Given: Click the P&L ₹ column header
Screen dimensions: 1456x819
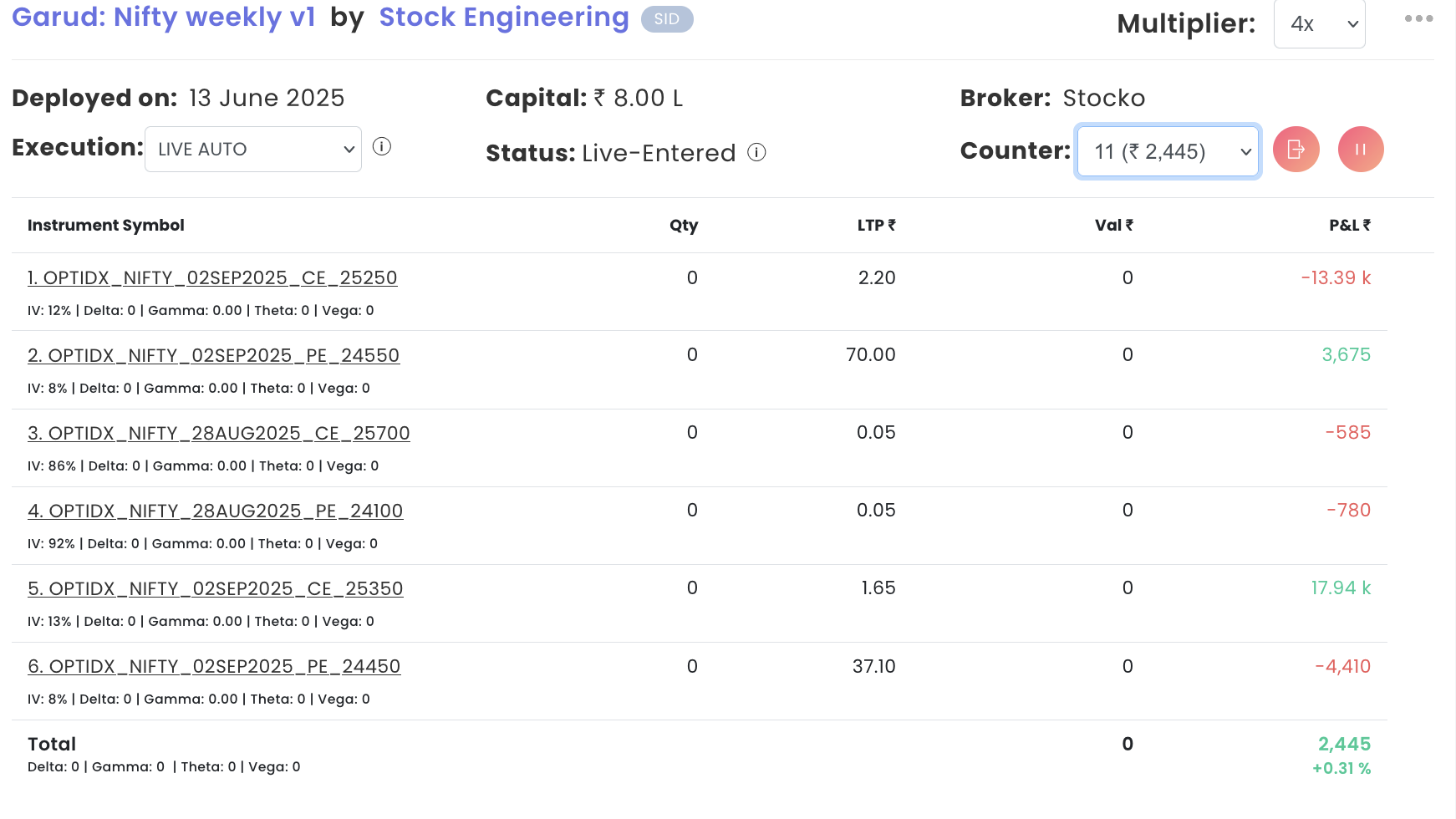Looking at the screenshot, I should 1349,225.
